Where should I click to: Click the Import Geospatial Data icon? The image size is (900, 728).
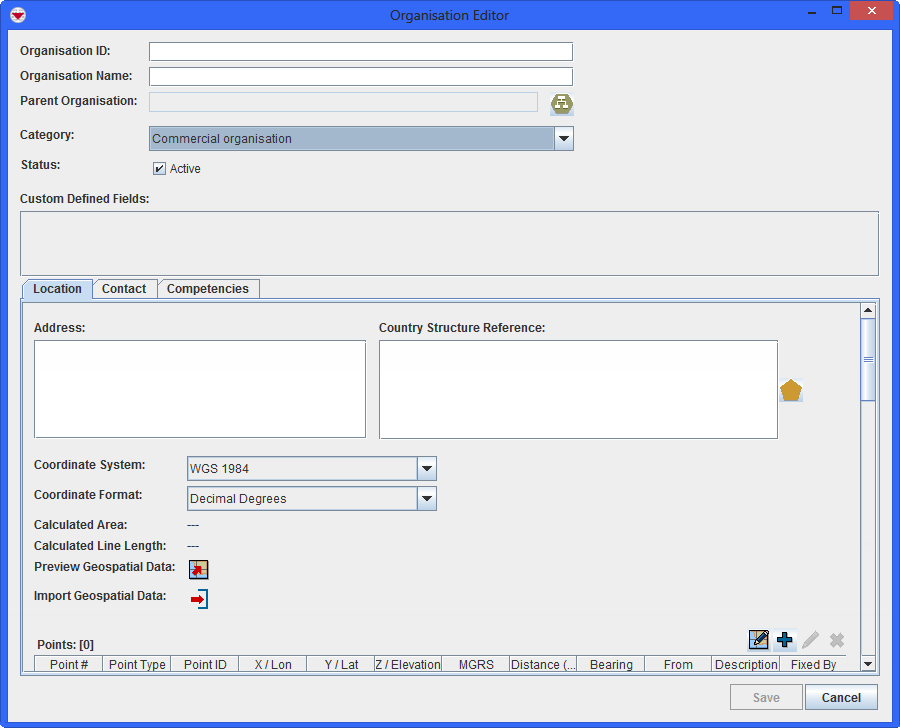[x=198, y=599]
